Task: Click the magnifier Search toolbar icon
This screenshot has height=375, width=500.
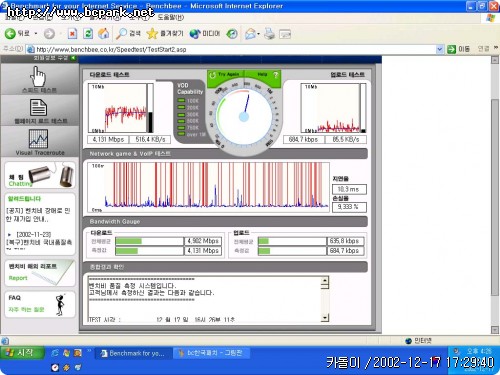Action: (x=121, y=33)
